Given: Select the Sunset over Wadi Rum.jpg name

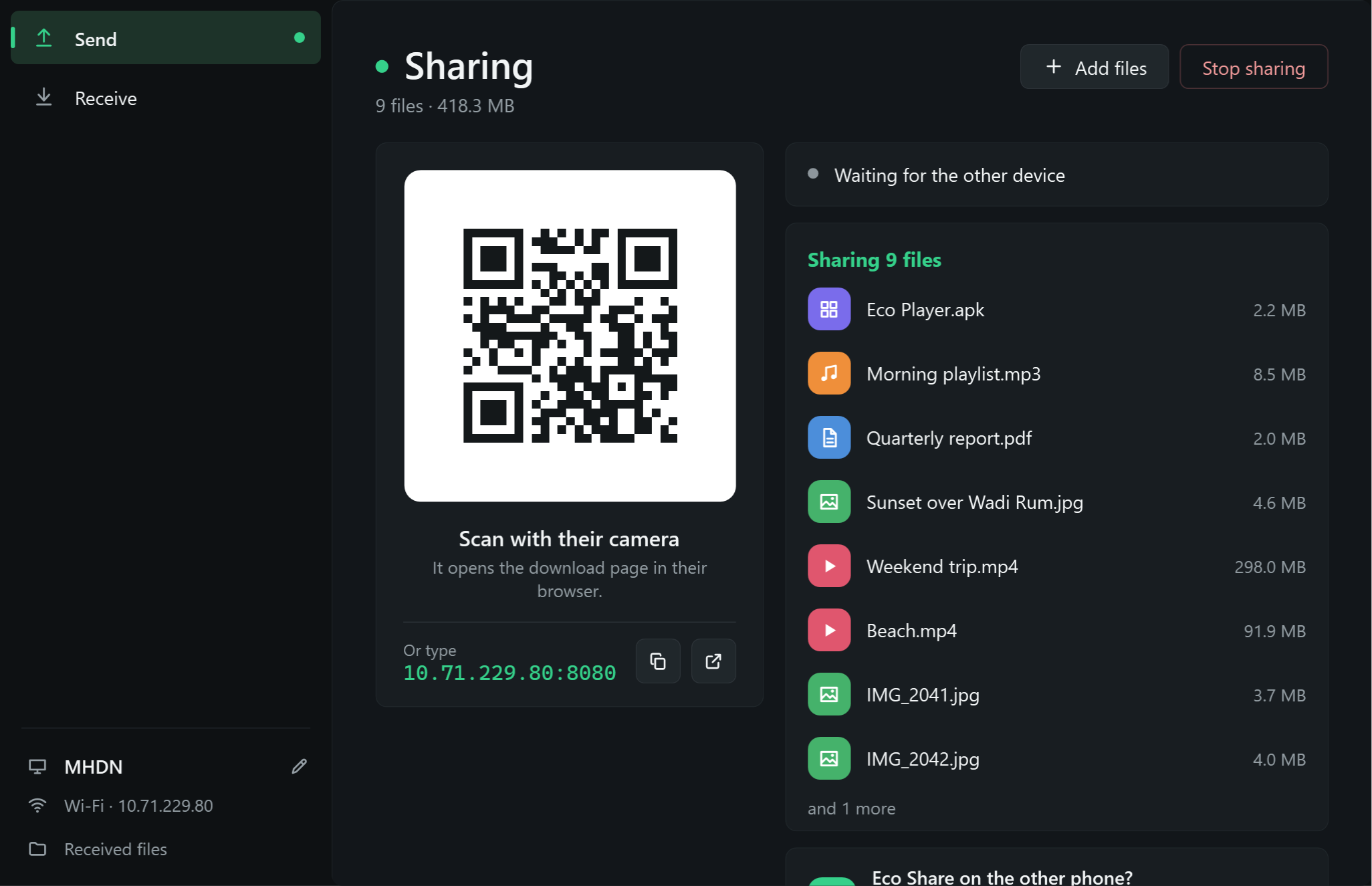Looking at the screenshot, I should click(975, 503).
